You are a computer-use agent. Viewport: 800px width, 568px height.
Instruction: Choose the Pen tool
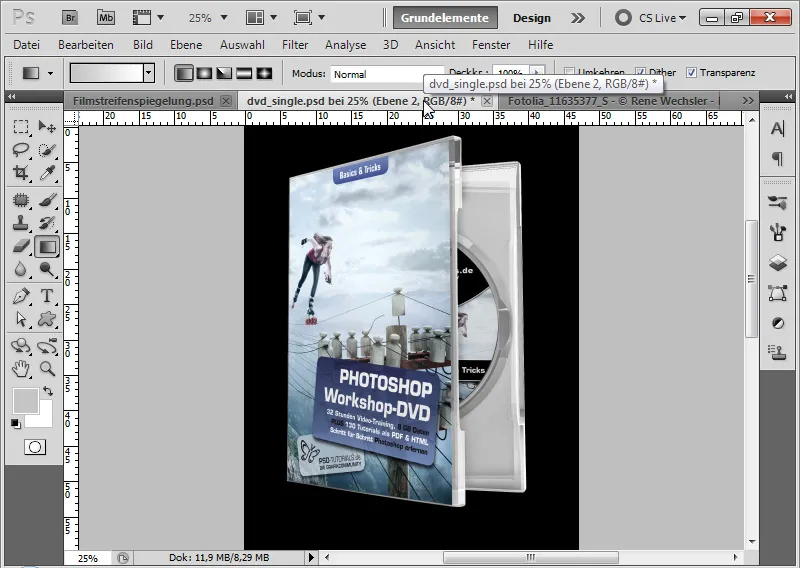point(21,295)
